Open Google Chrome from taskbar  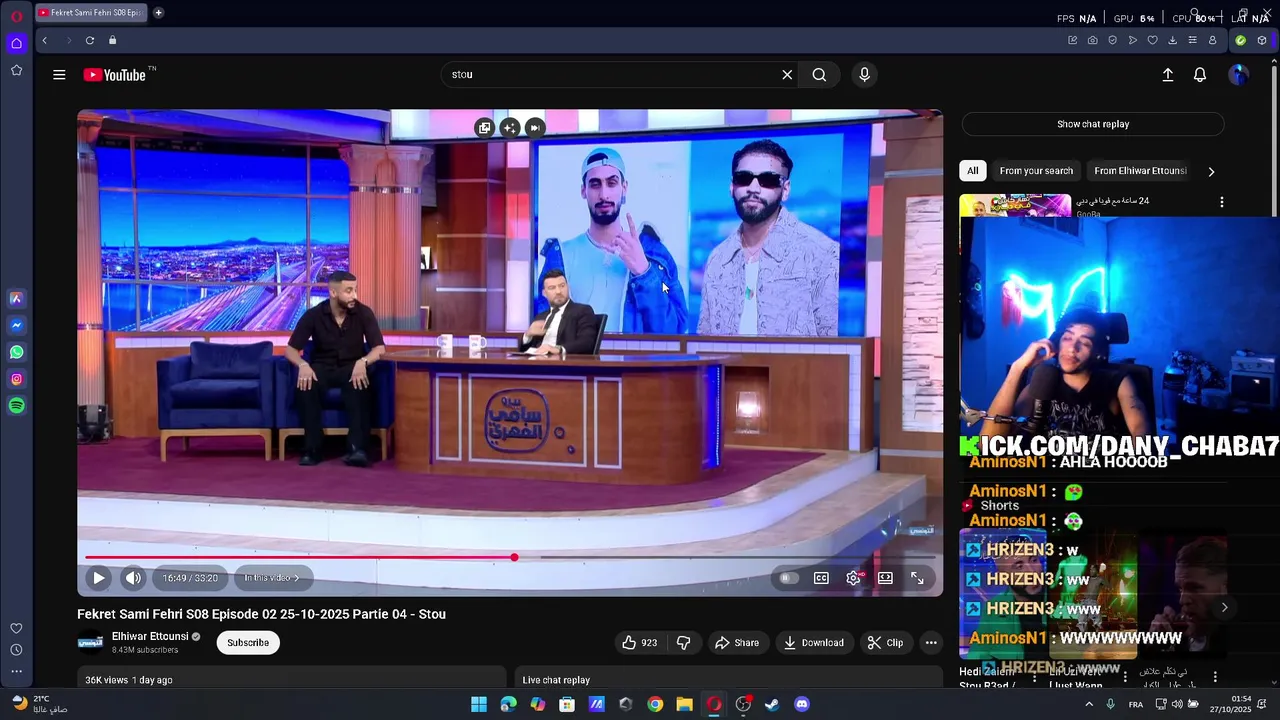point(655,704)
